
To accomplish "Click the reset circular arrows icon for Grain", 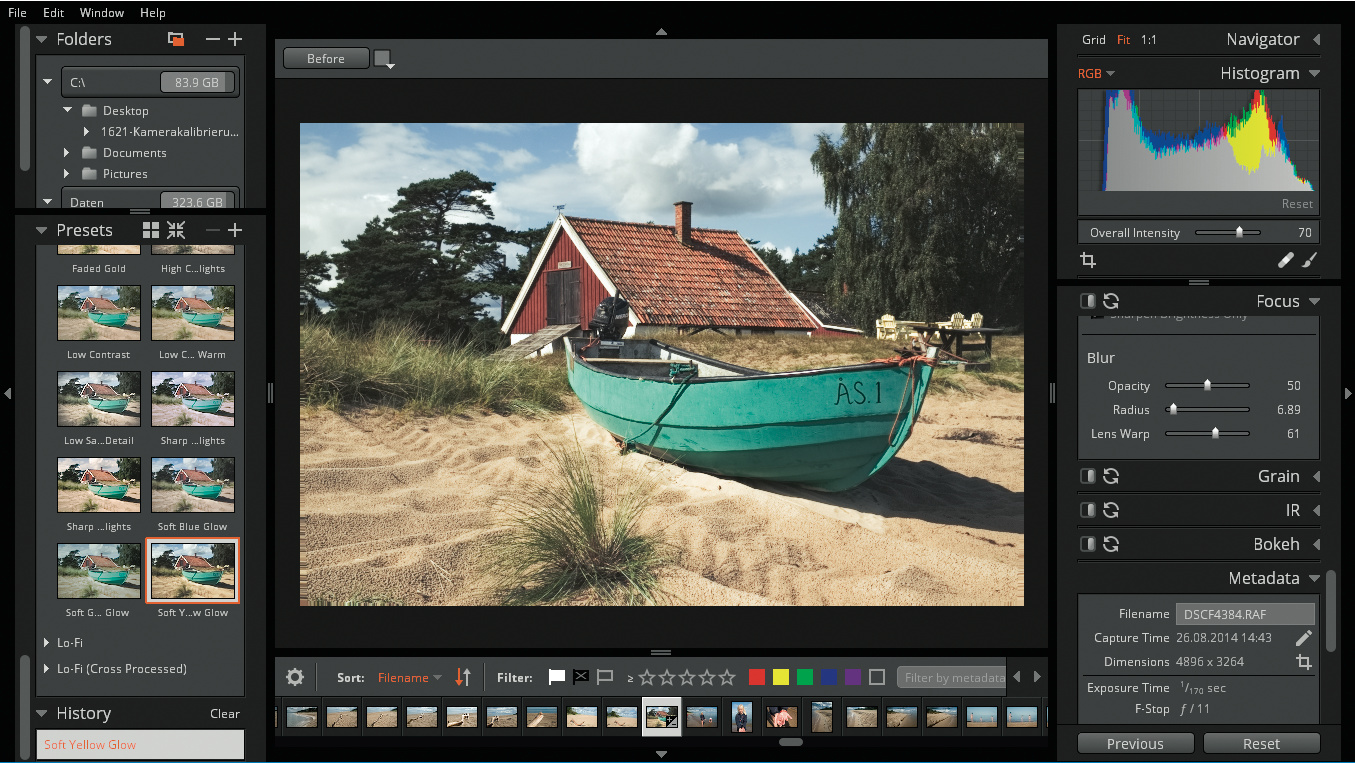I will coord(1110,477).
